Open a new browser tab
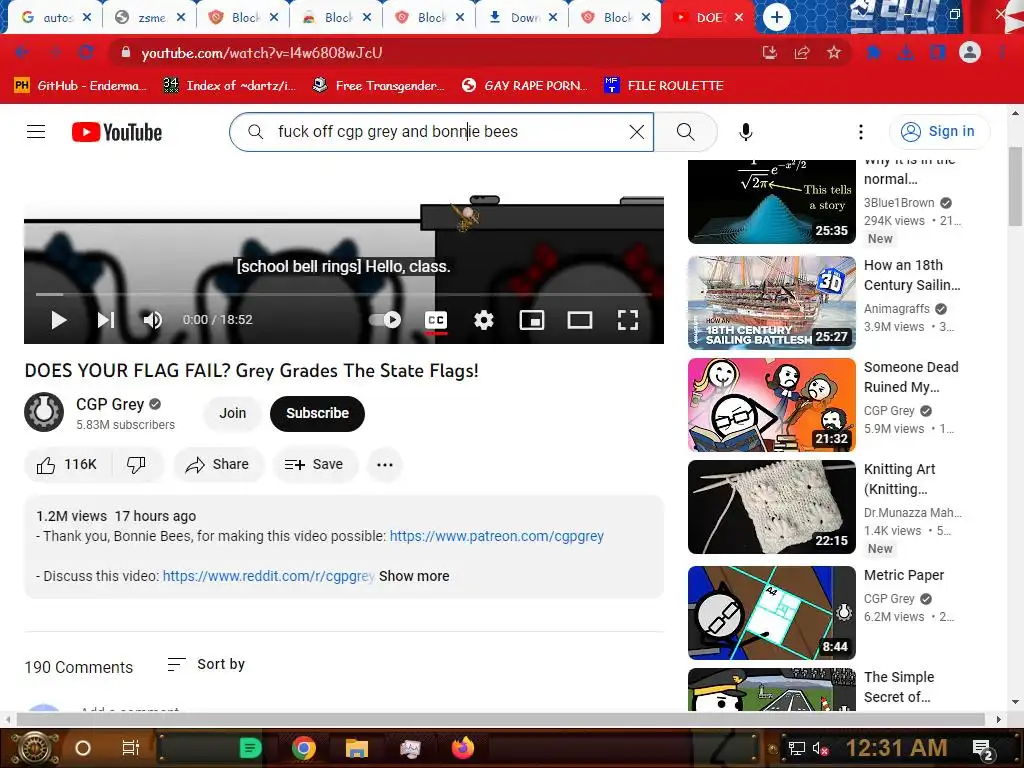This screenshot has height=768, width=1024. [776, 18]
